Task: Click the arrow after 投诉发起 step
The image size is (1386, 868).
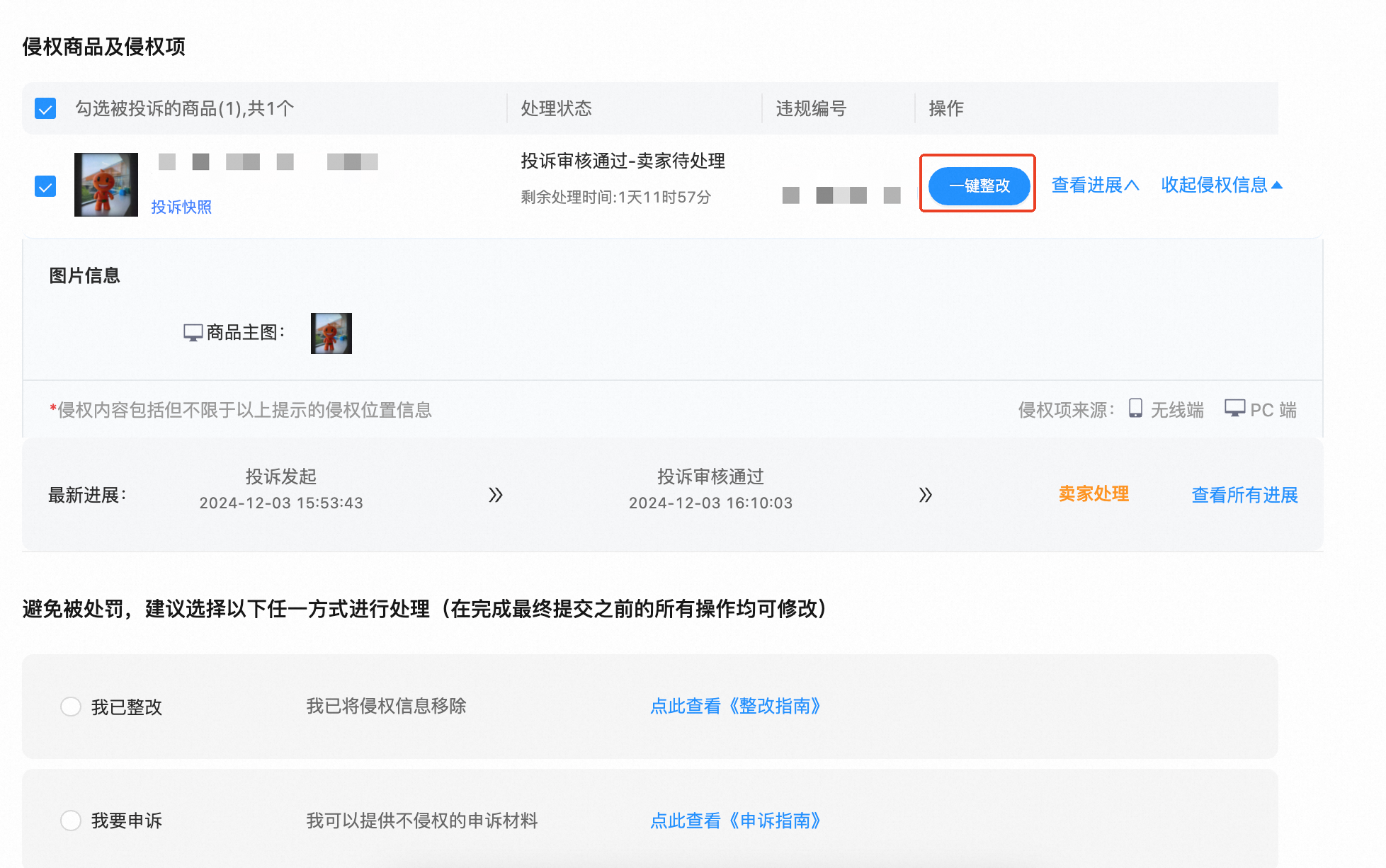Action: tap(496, 495)
